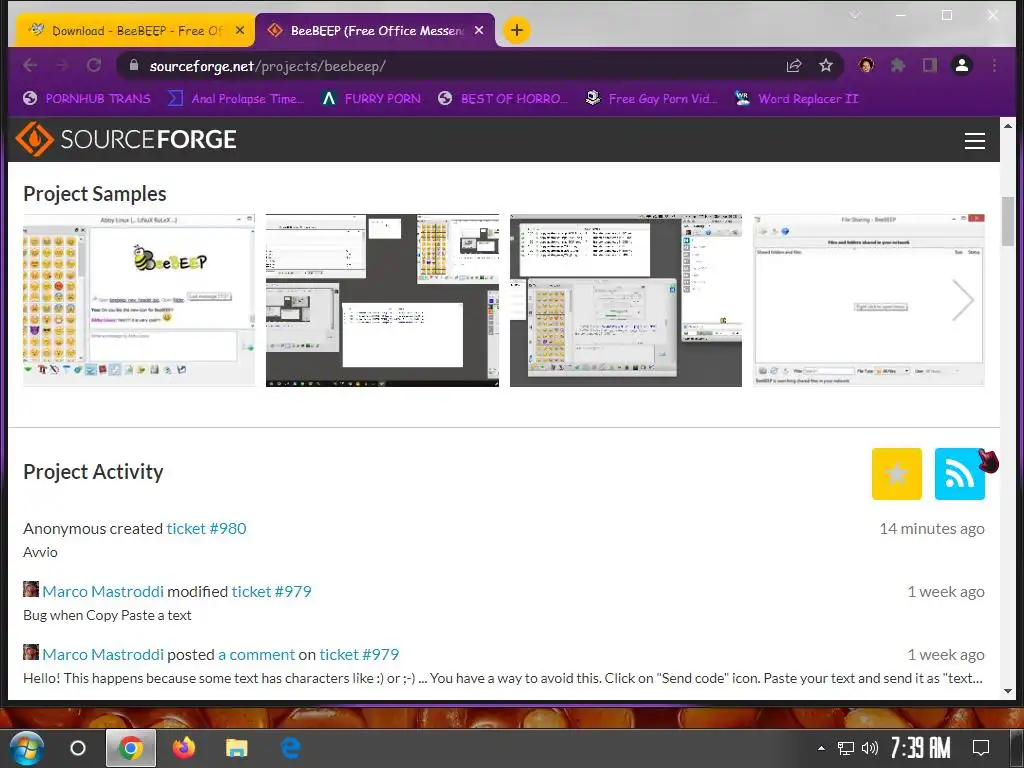Switch to the Download - BeeBEEP tab
This screenshot has width=1024, height=768.
(135, 31)
